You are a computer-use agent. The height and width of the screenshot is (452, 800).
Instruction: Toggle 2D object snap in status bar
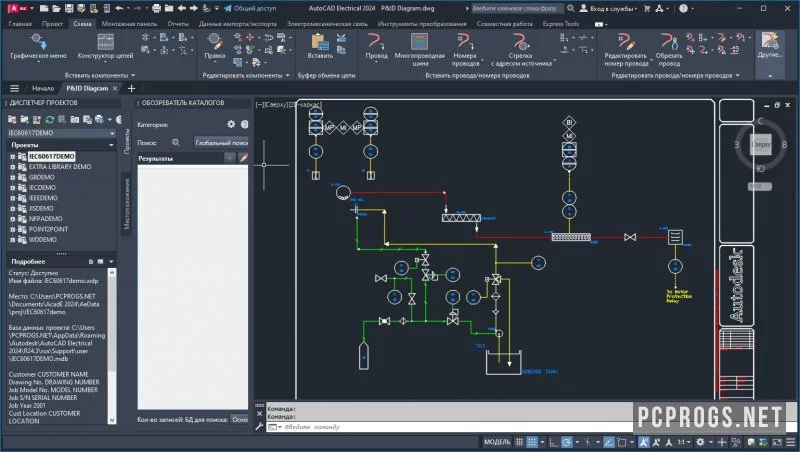(621, 442)
